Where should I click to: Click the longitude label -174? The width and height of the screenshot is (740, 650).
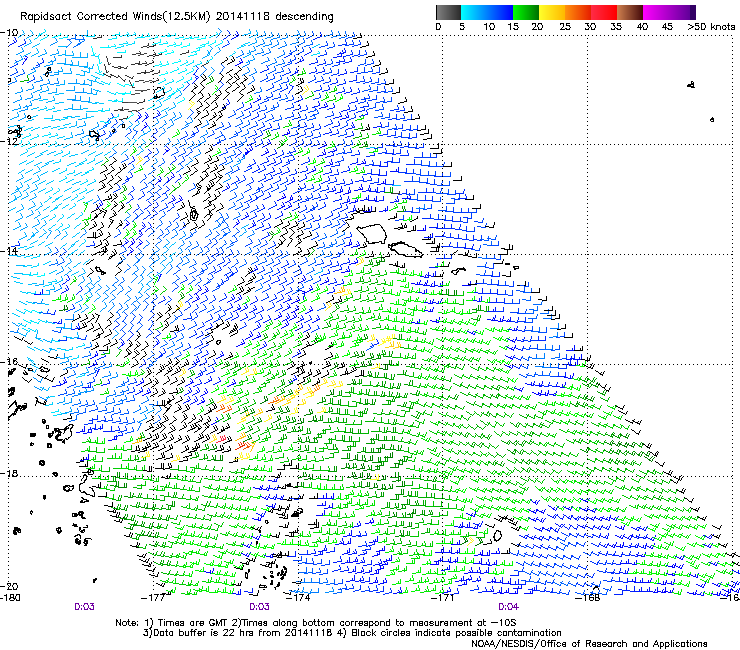(298, 598)
